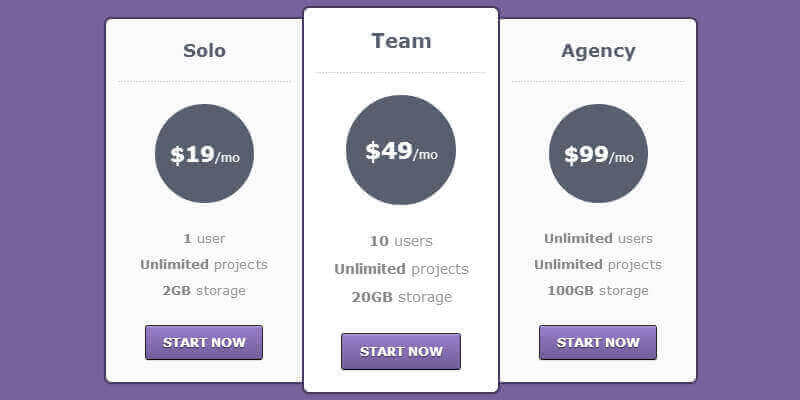Select the $49/mo price badge

click(x=401, y=150)
